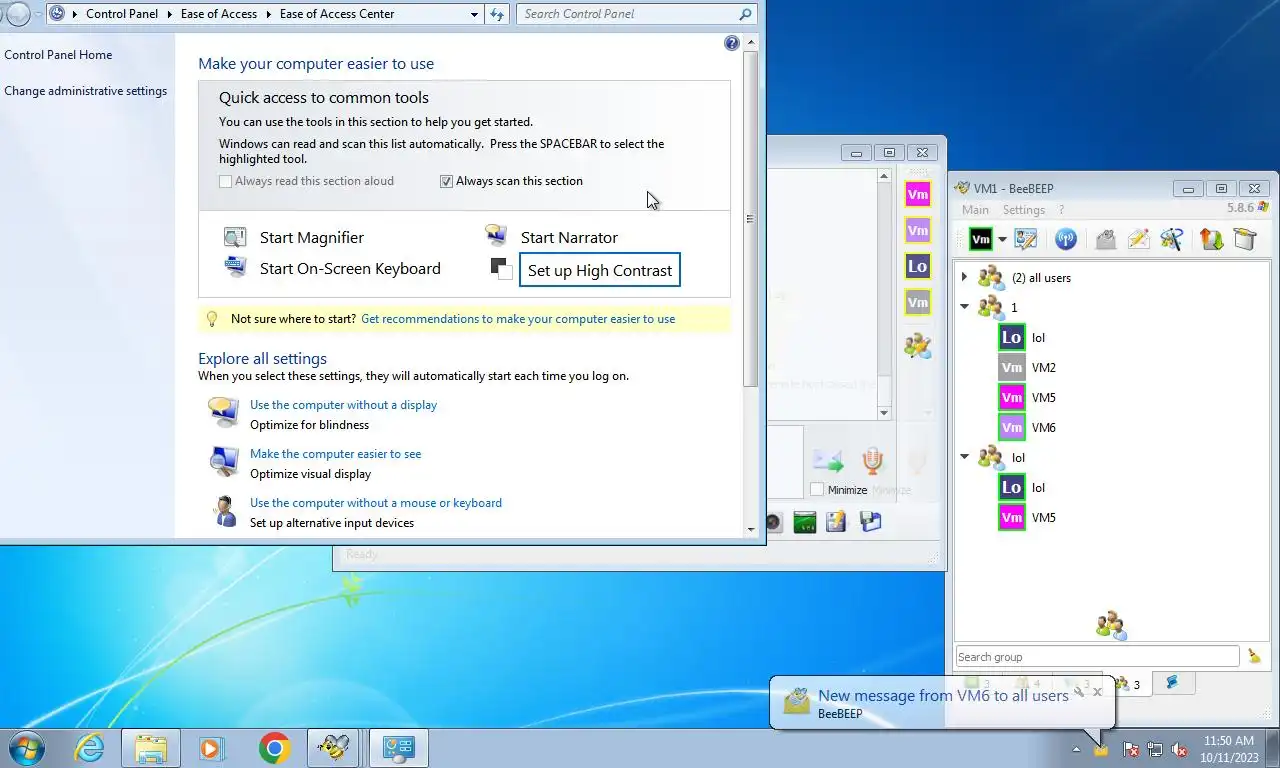Show hidden system tray icons arrow
The image size is (1280, 768).
coord(1077,749)
